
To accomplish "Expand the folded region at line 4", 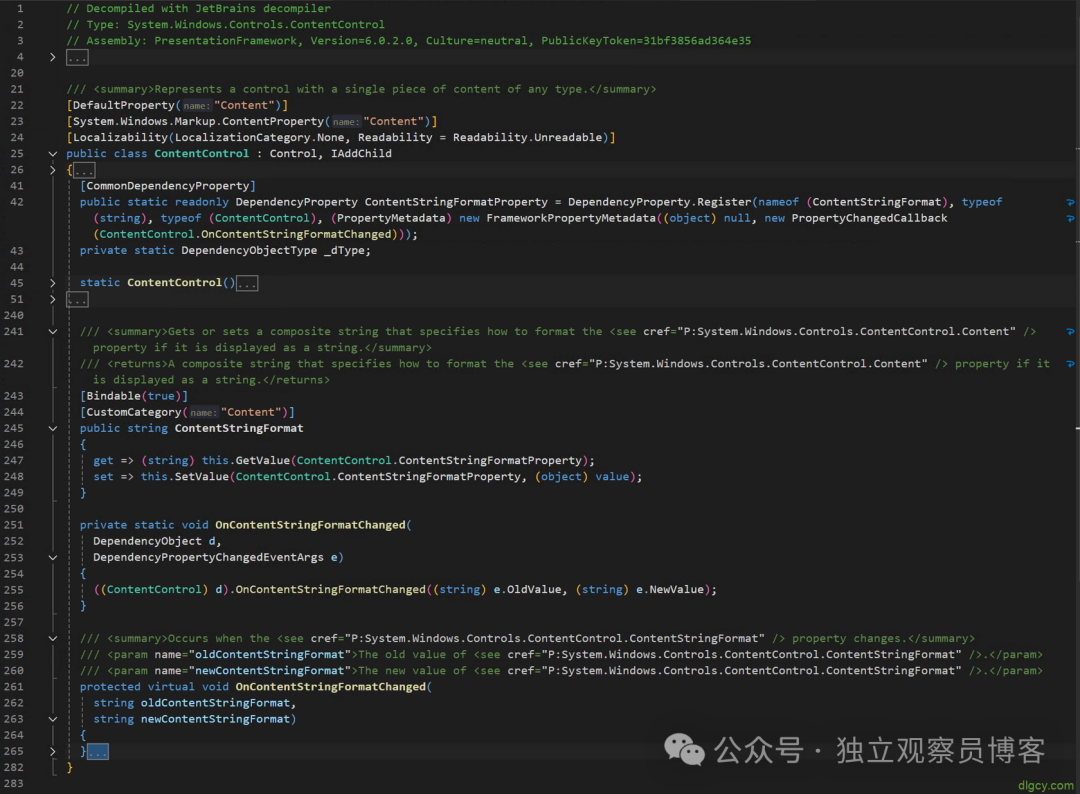I will pos(52,57).
